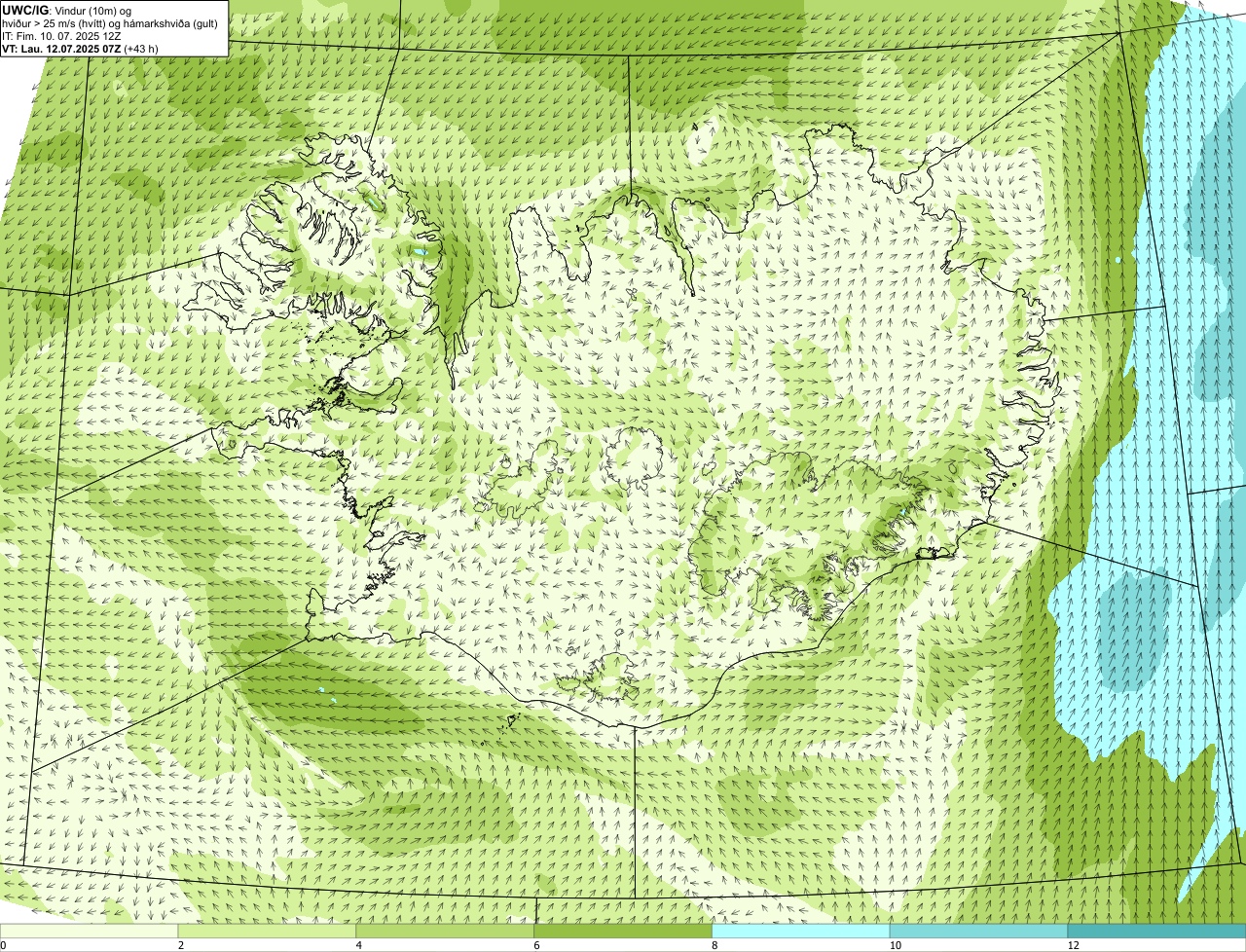1246x952 pixels.
Task: Click the '2' scale label
Action: (180, 945)
